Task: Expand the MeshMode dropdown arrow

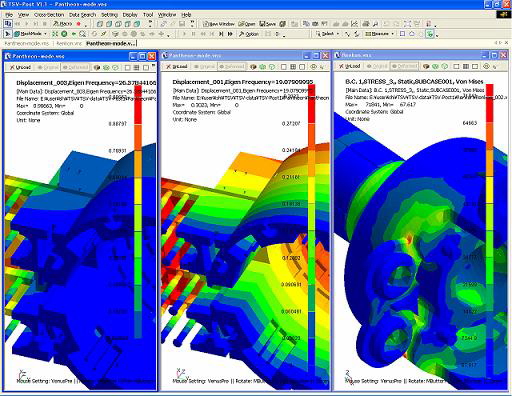Action: 45,34
